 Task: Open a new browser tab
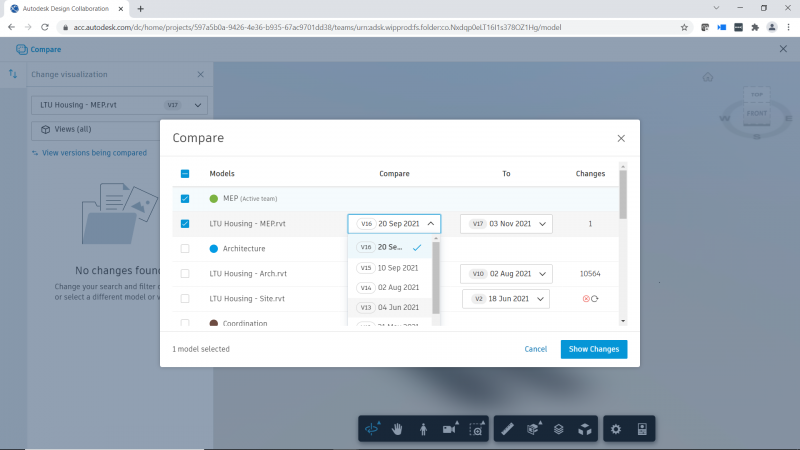click(140, 9)
